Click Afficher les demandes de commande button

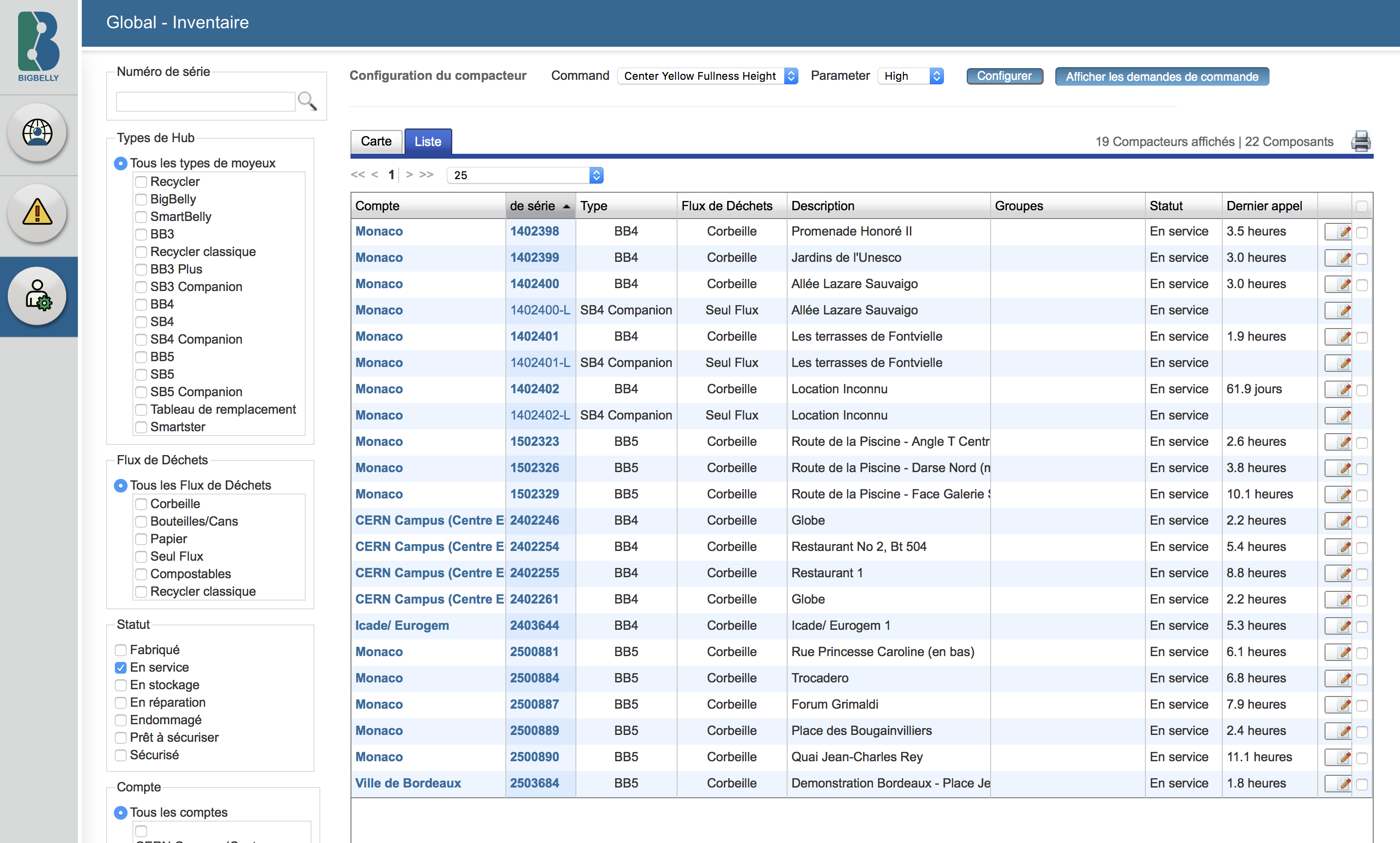1161,77
